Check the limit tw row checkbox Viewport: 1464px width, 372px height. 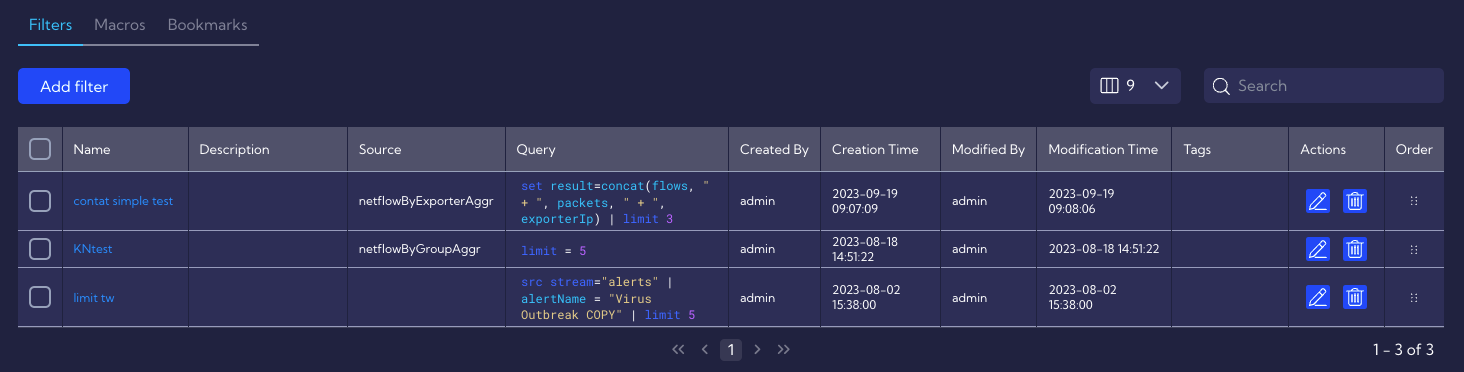click(40, 297)
